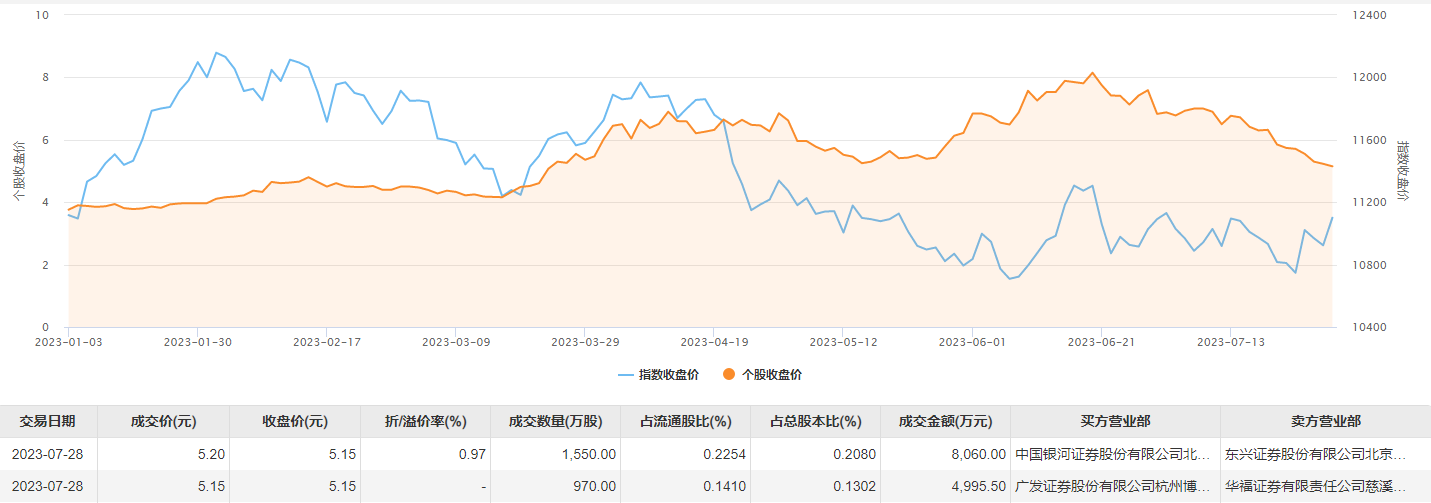The width and height of the screenshot is (1431, 503).
Task: Click the 成交价(元) column header
Action: [164, 421]
